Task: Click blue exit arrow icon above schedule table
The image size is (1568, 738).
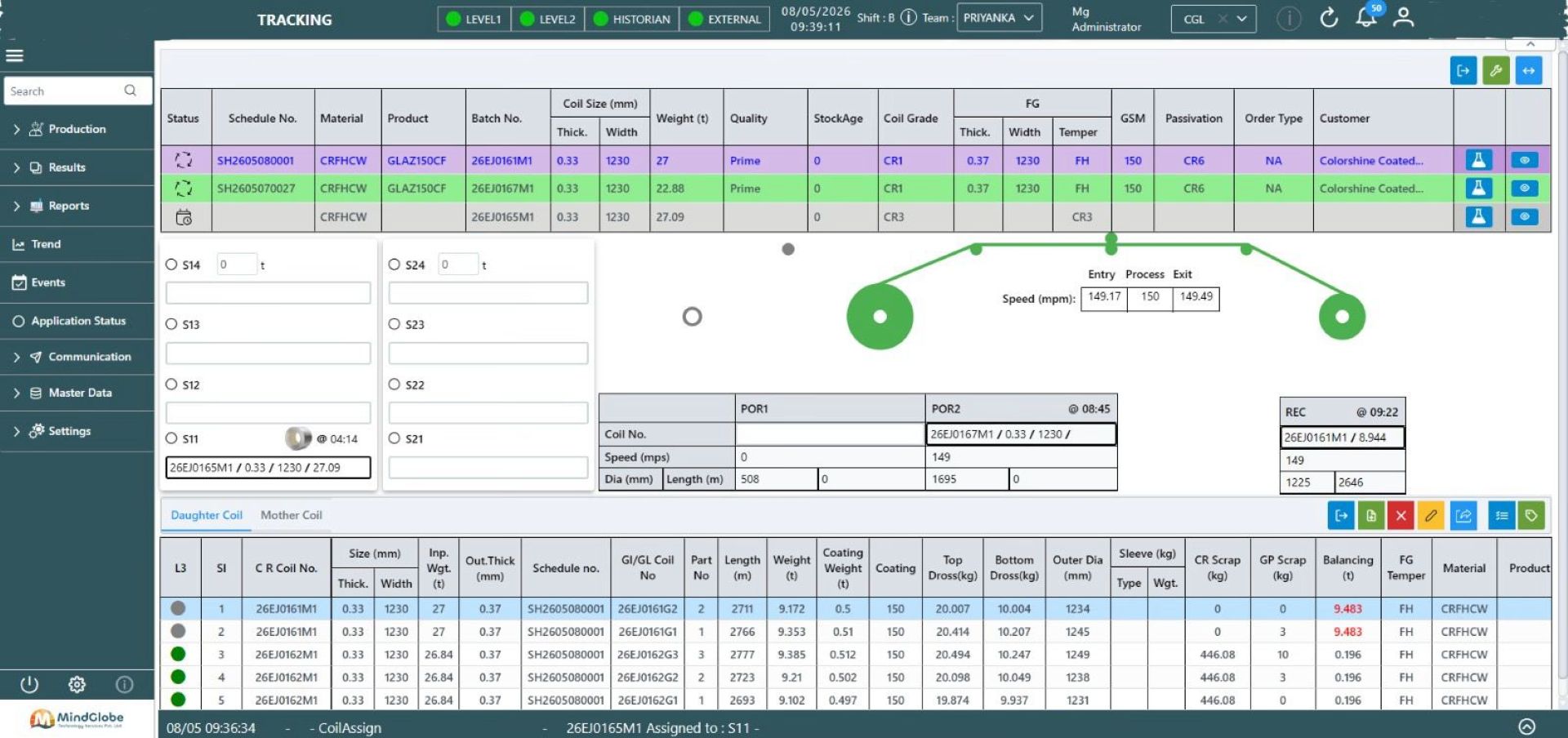Action: tap(1463, 71)
